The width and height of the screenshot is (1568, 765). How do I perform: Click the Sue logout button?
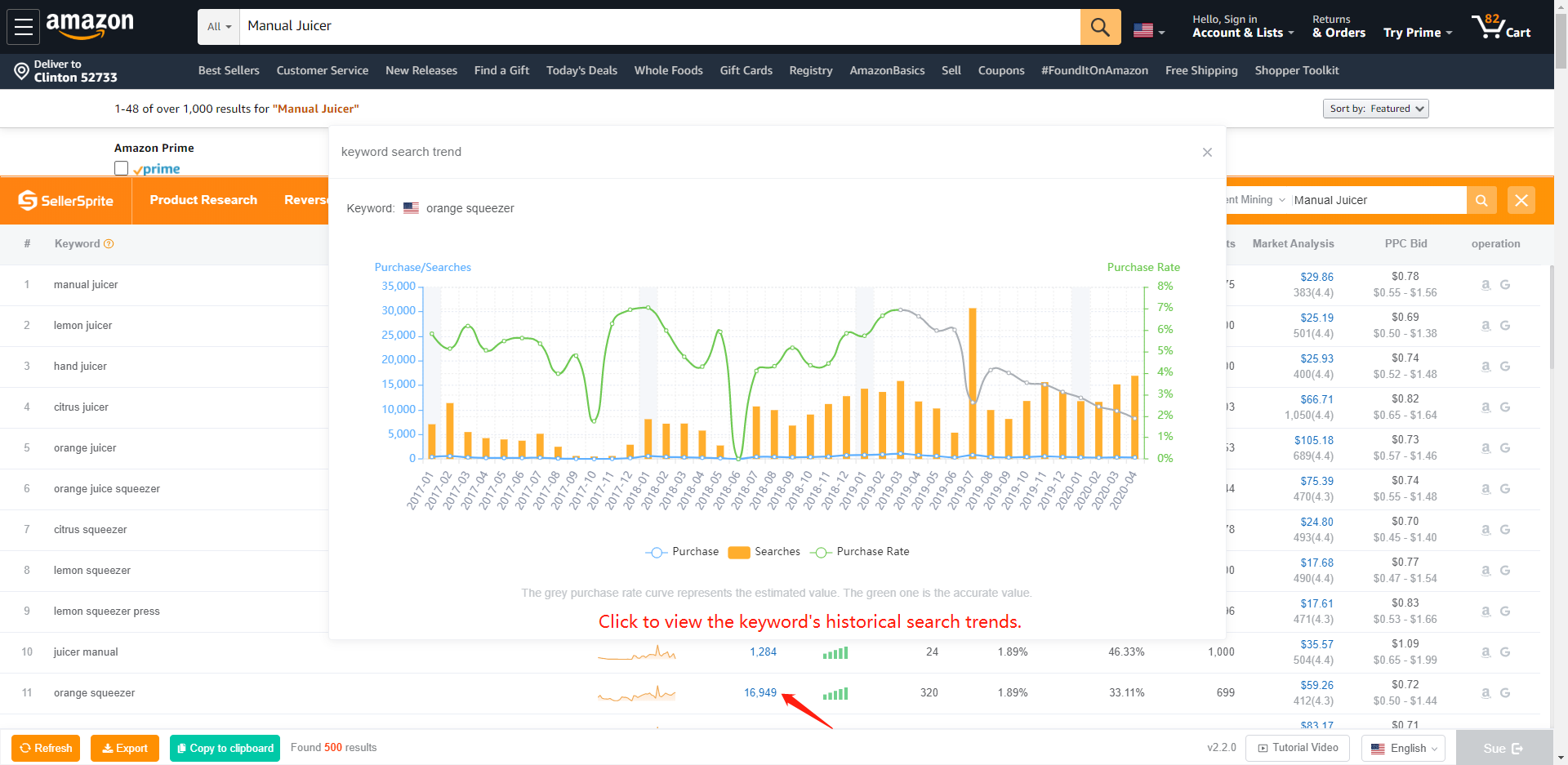tap(1503, 748)
